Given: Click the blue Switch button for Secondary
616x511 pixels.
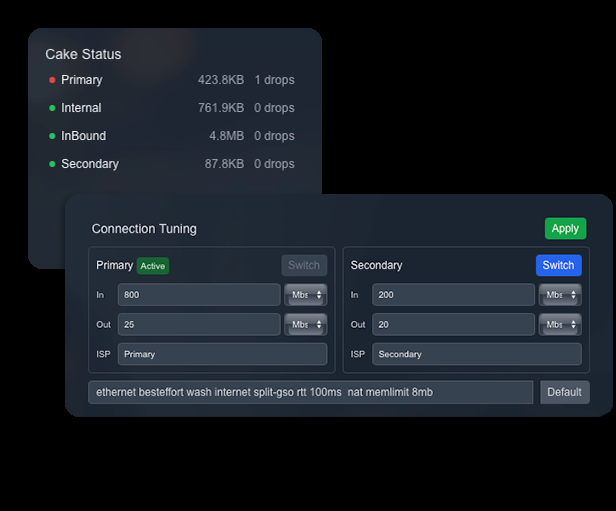Looking at the screenshot, I should pyautogui.click(x=558, y=265).
